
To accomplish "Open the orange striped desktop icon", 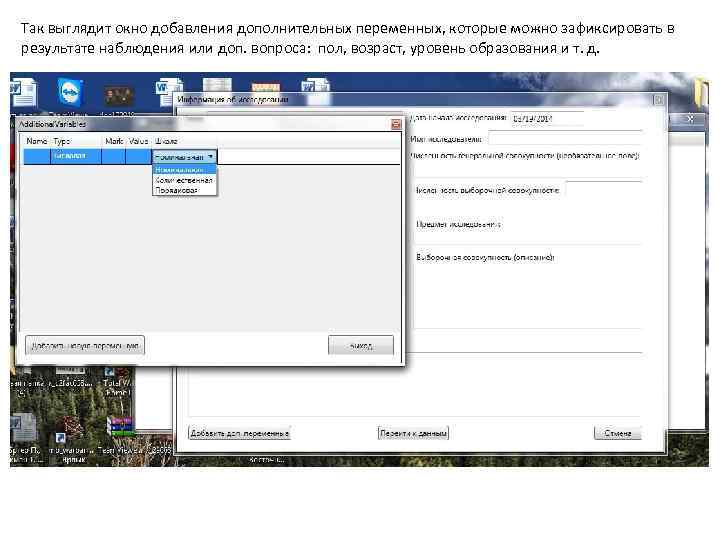I will point(265,86).
